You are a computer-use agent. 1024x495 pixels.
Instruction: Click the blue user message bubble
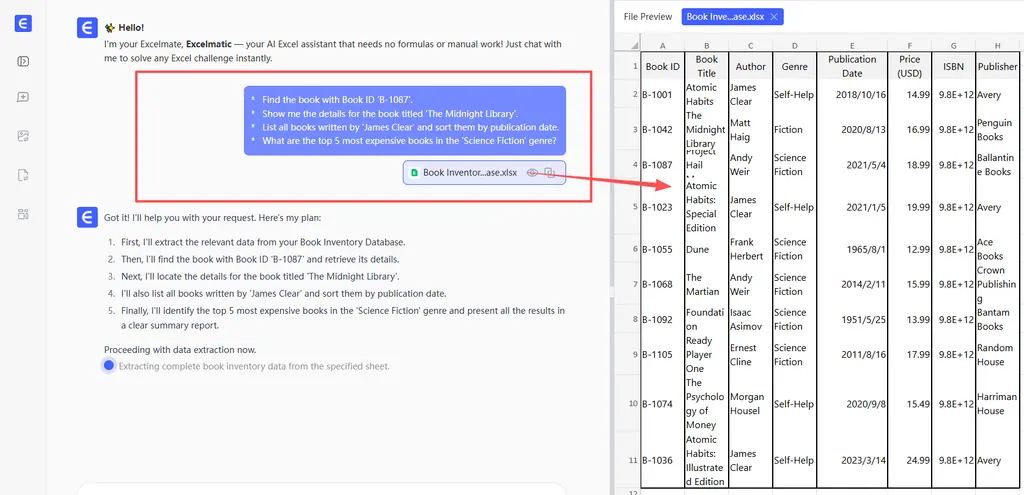405,120
